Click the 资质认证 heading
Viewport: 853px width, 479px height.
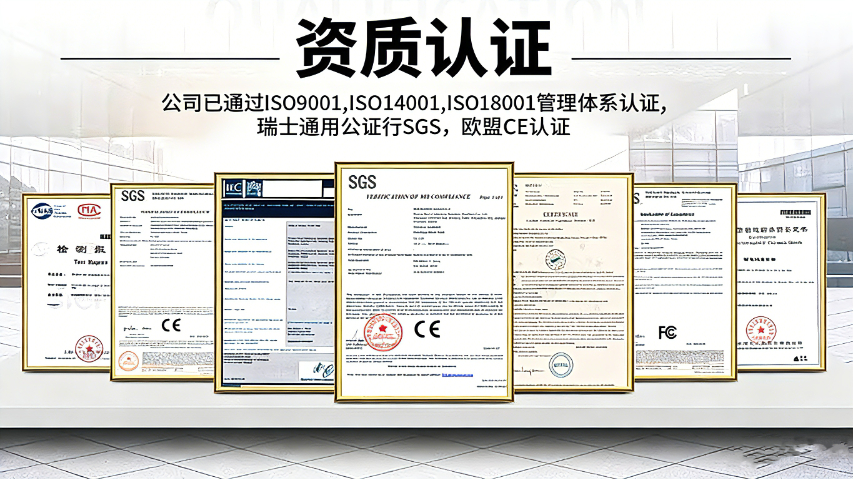(424, 47)
